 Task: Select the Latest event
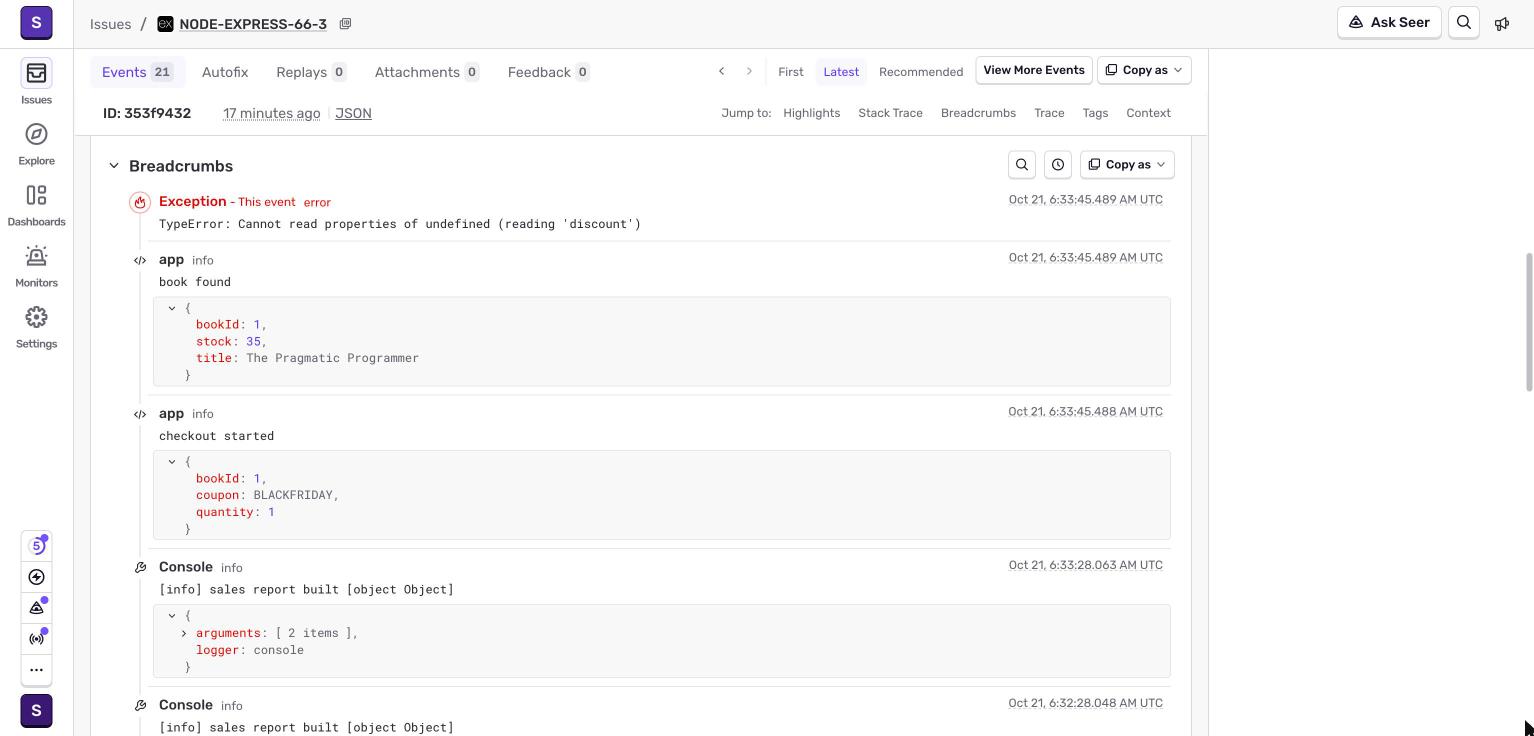pos(841,71)
